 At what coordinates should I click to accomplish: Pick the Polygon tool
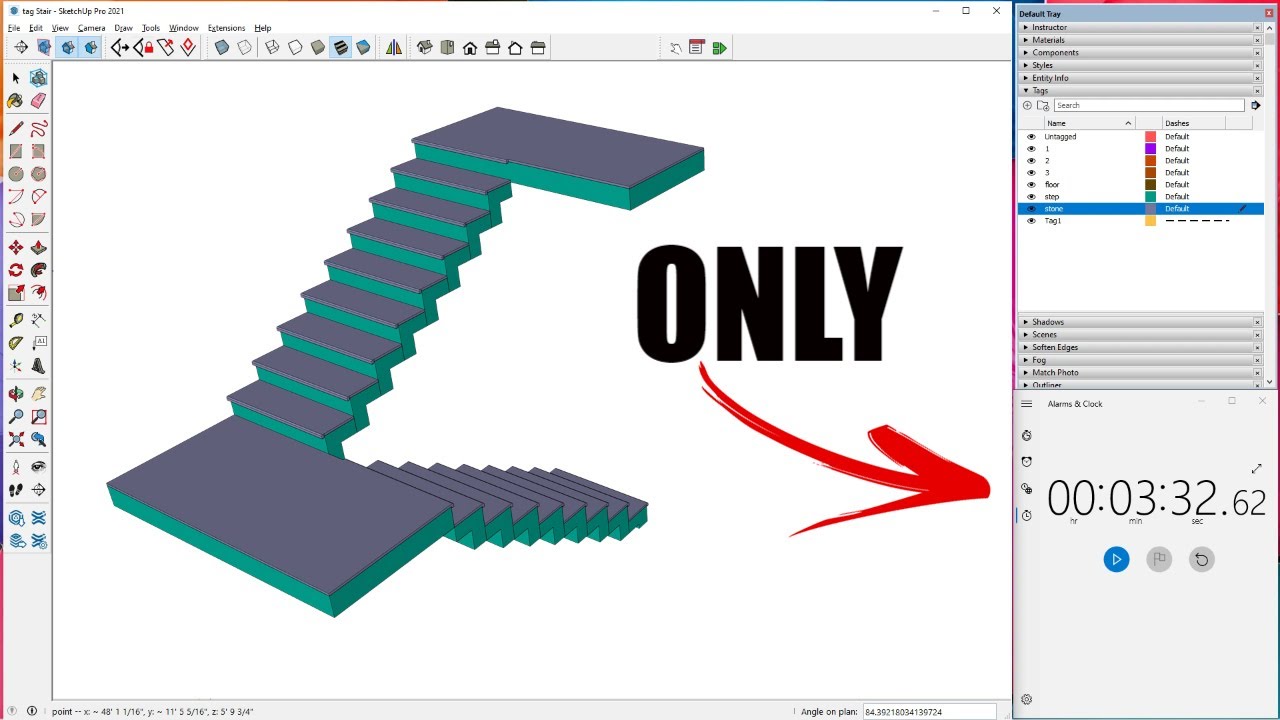coord(38,174)
